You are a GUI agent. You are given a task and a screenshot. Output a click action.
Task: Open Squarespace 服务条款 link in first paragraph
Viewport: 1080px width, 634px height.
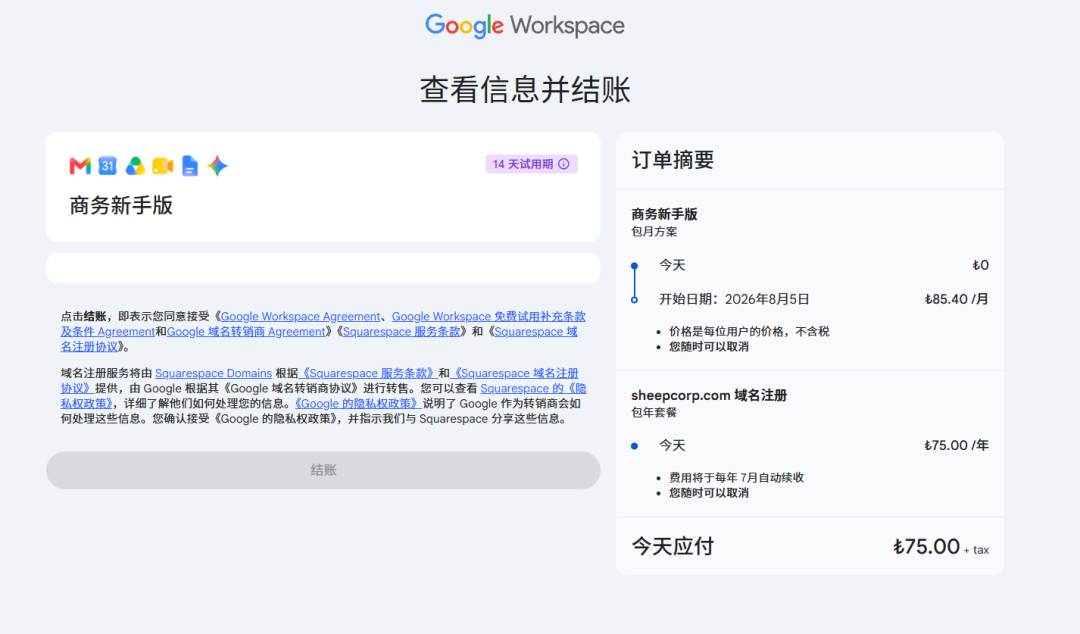click(x=402, y=331)
